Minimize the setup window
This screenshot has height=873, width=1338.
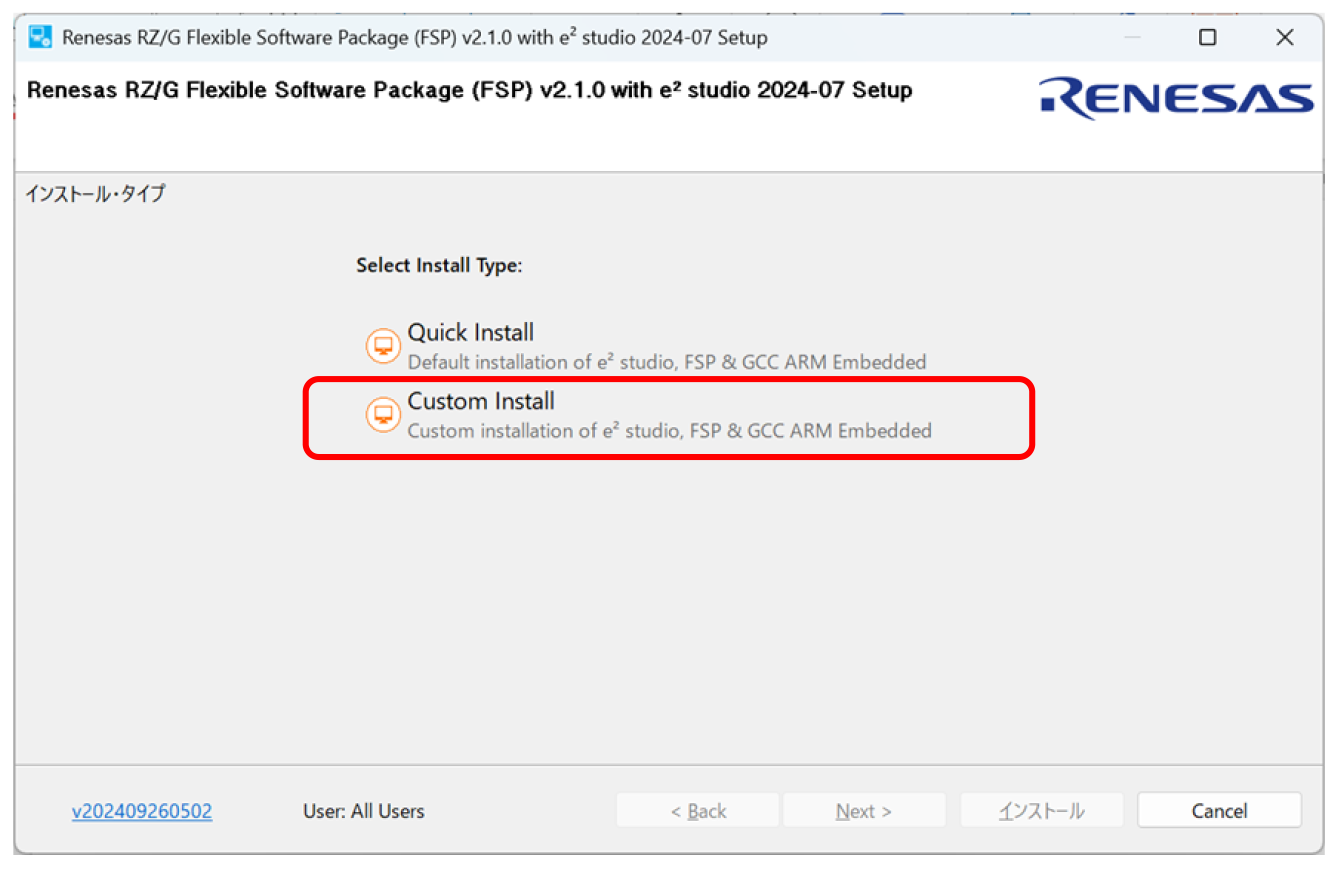pos(1132,38)
